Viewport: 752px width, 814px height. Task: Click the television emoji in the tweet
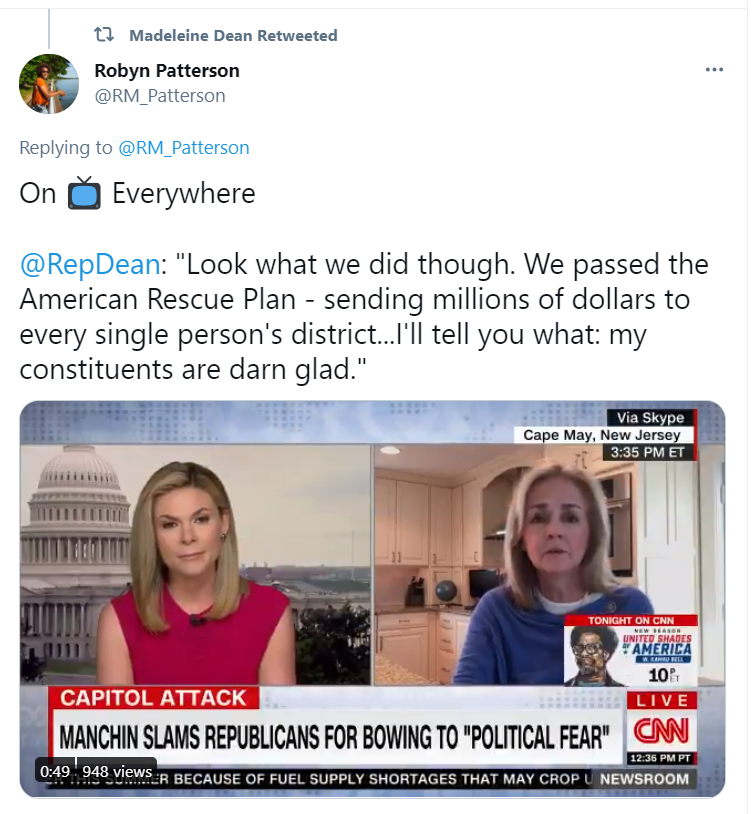click(x=84, y=194)
